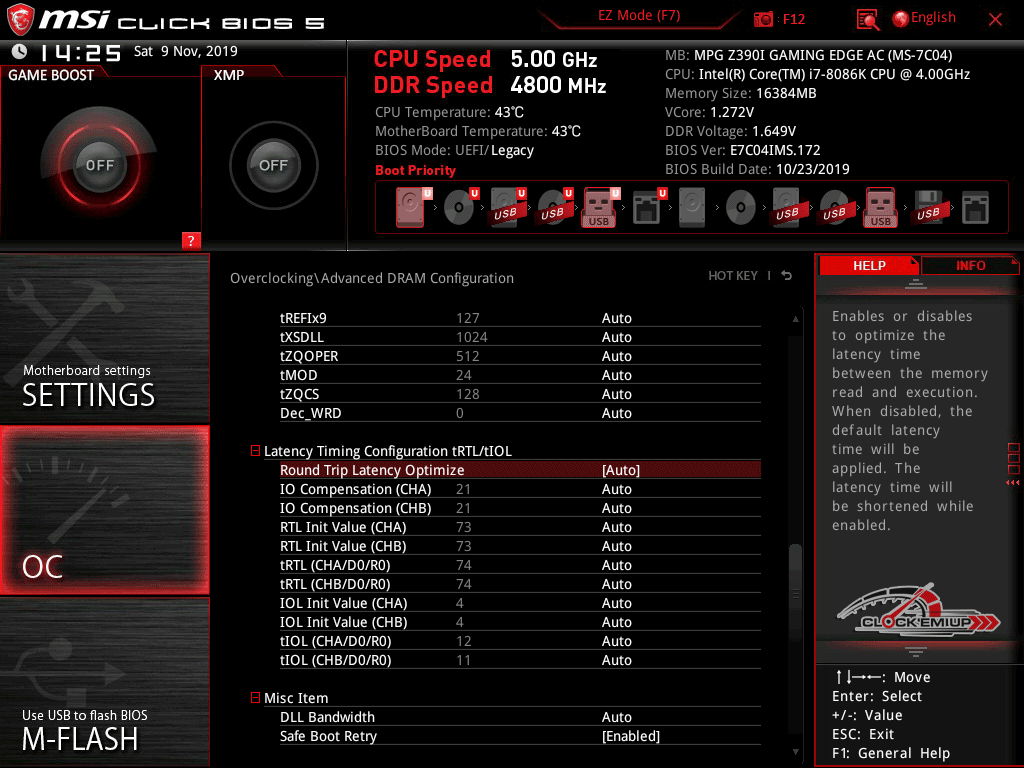The height and width of the screenshot is (768, 1024).
Task: Click the red question mark help icon
Action: (x=191, y=240)
